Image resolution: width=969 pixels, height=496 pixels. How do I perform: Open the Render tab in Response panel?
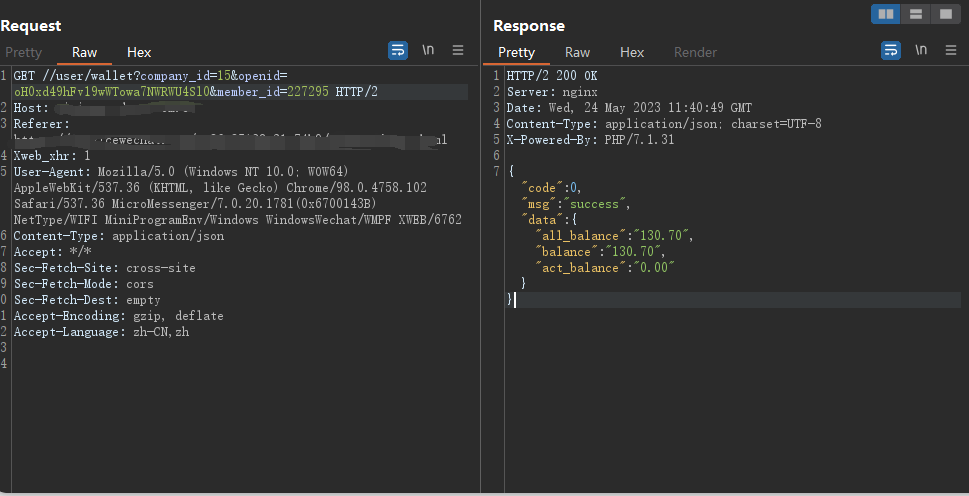695,52
